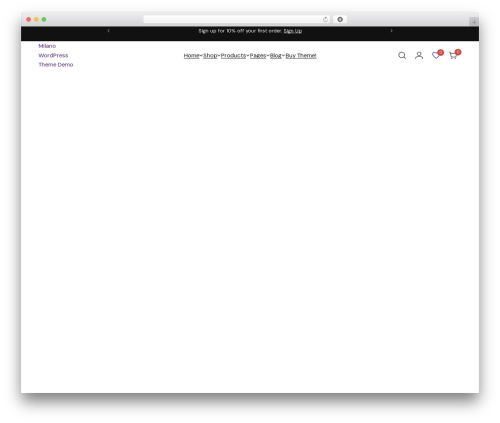
Task: Open the Blog menu
Action: click(x=275, y=56)
